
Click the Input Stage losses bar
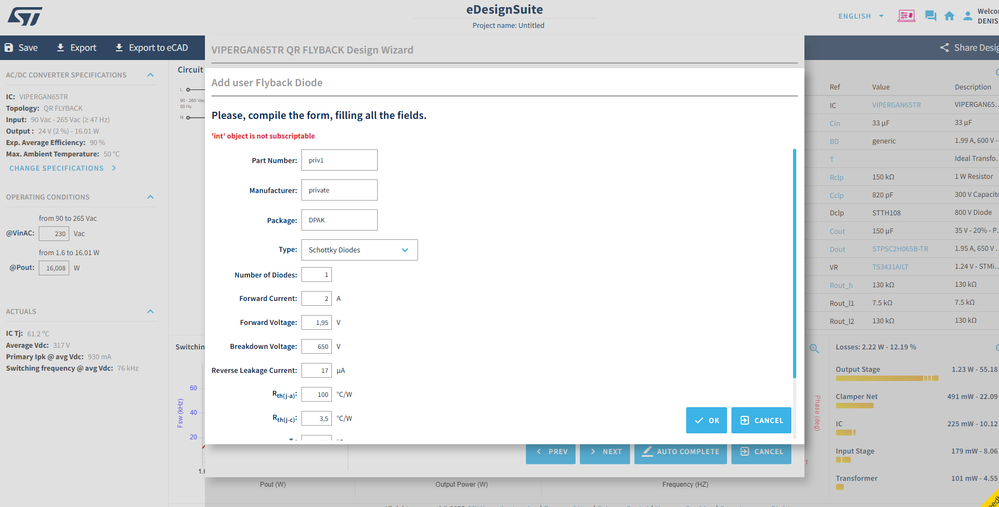(x=843, y=460)
